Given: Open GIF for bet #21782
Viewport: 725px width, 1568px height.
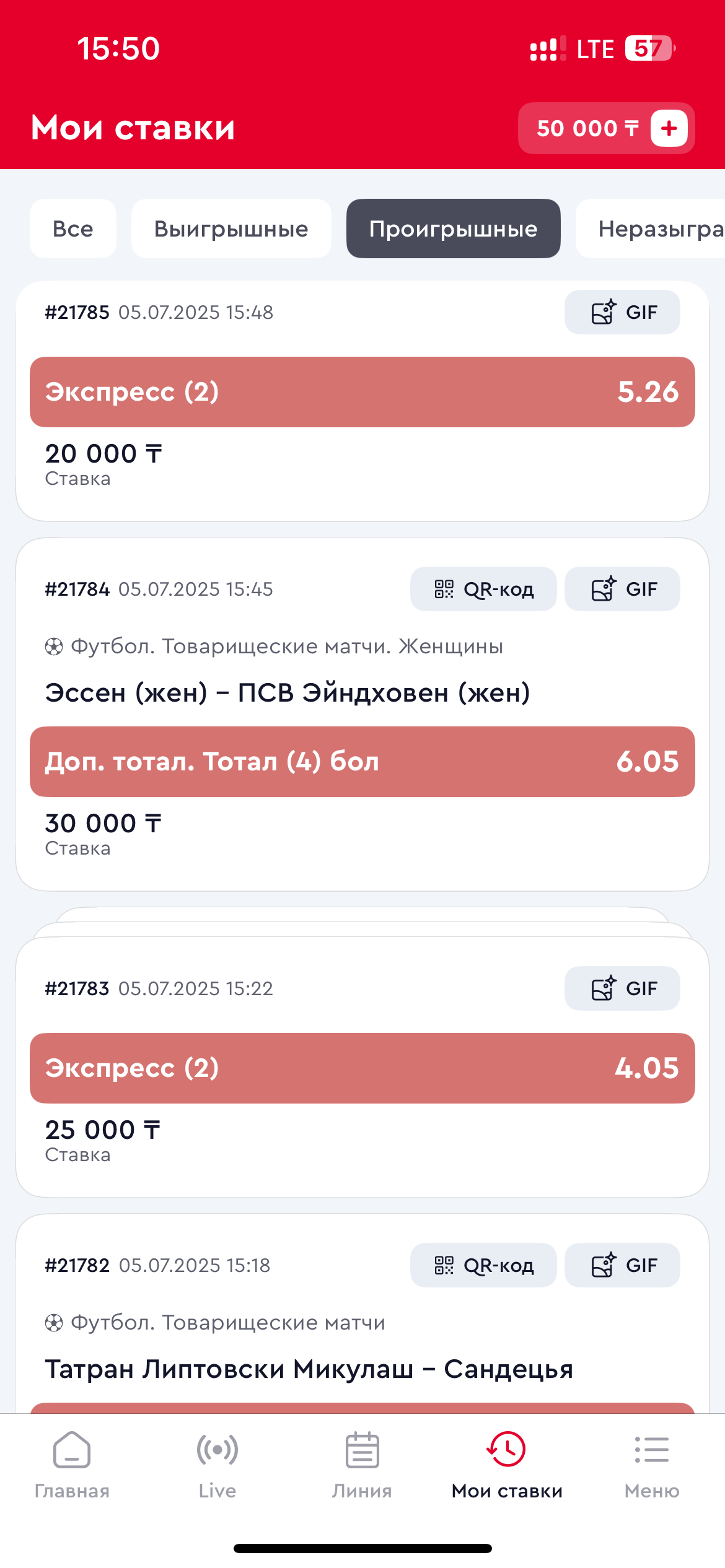Looking at the screenshot, I should 622,1265.
